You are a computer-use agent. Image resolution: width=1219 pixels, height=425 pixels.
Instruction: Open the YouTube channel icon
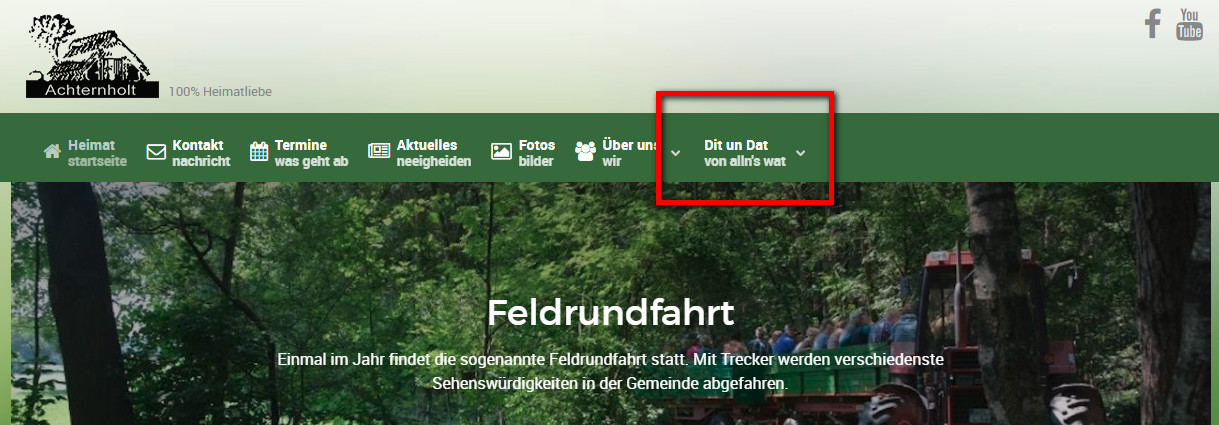tap(1189, 24)
